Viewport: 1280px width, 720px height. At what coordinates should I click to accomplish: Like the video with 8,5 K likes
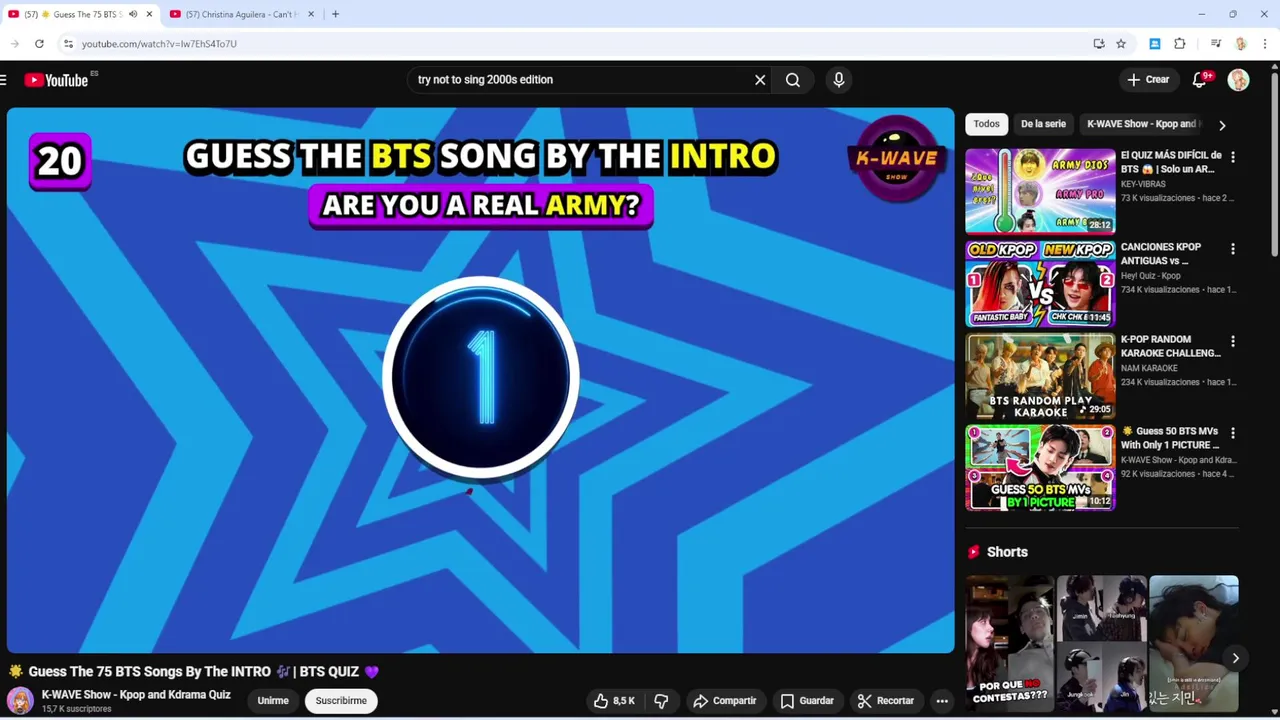615,701
